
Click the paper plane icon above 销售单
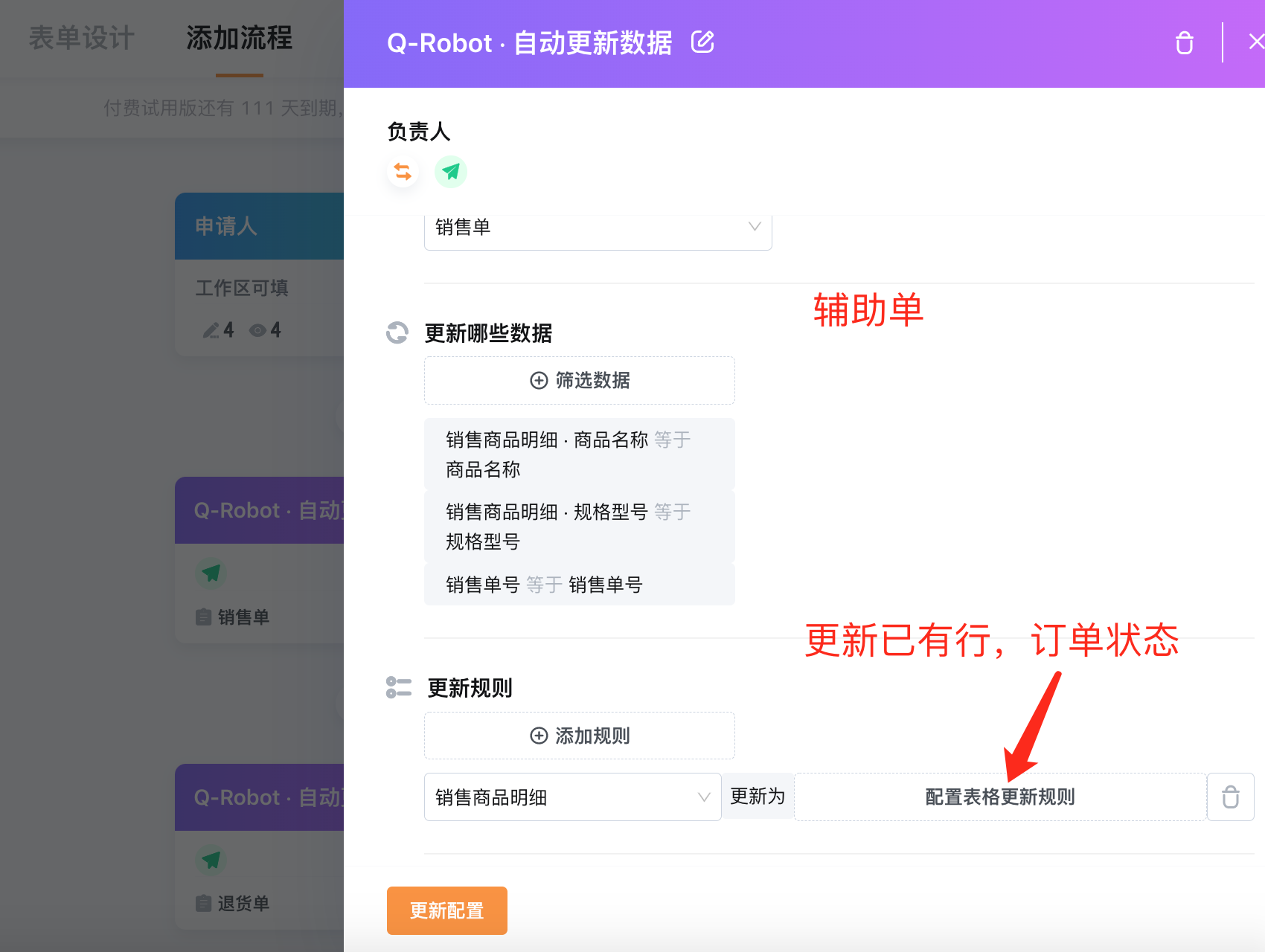[x=211, y=573]
